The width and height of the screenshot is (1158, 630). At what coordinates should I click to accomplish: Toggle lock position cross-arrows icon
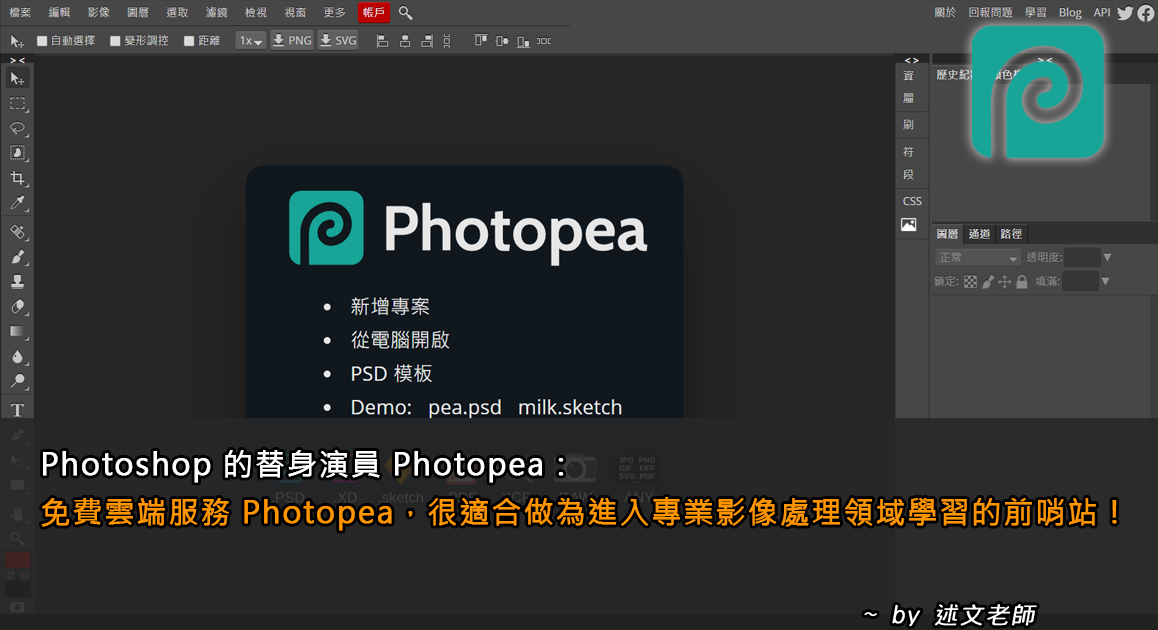coord(1004,281)
